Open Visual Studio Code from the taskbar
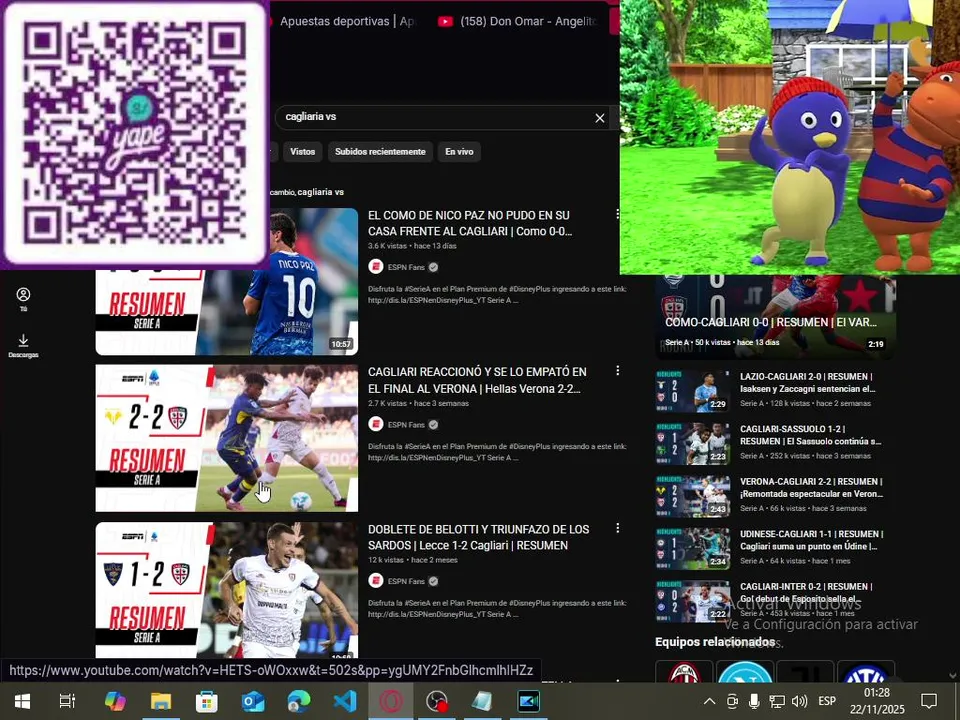Screen dimensions: 960x720 pos(345,701)
